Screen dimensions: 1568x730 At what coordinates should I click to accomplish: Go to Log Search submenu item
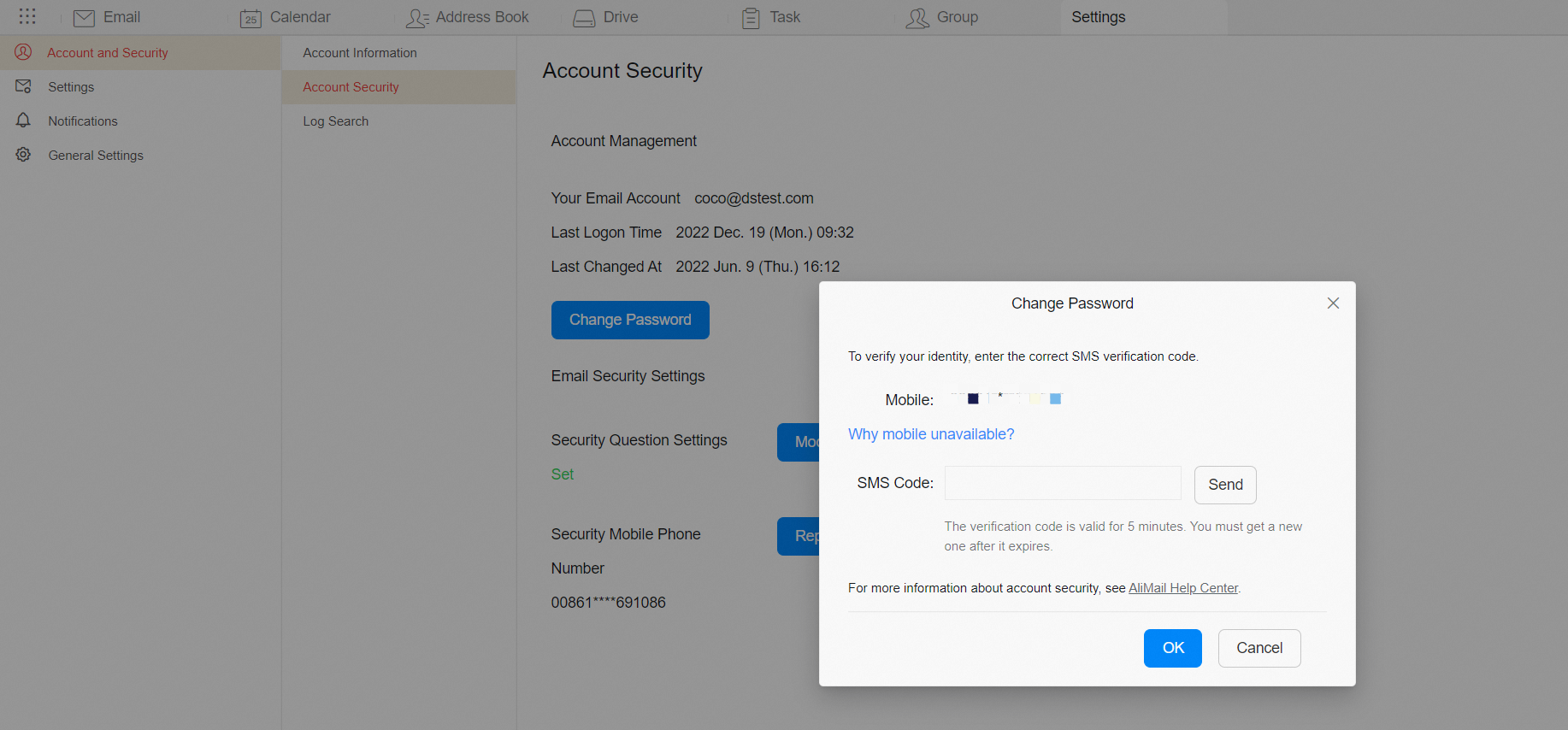335,121
